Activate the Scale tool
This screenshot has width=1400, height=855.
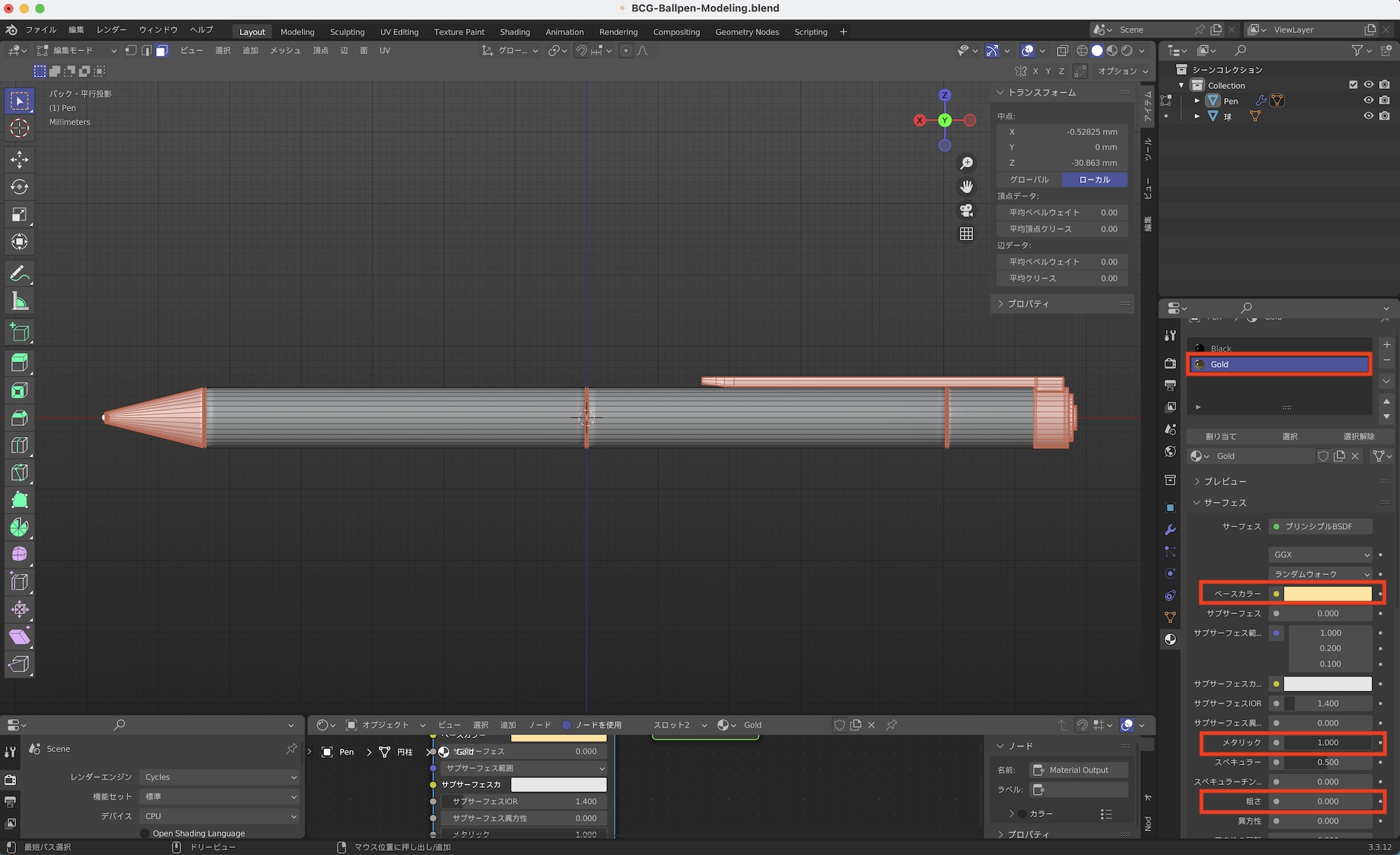pos(20,214)
